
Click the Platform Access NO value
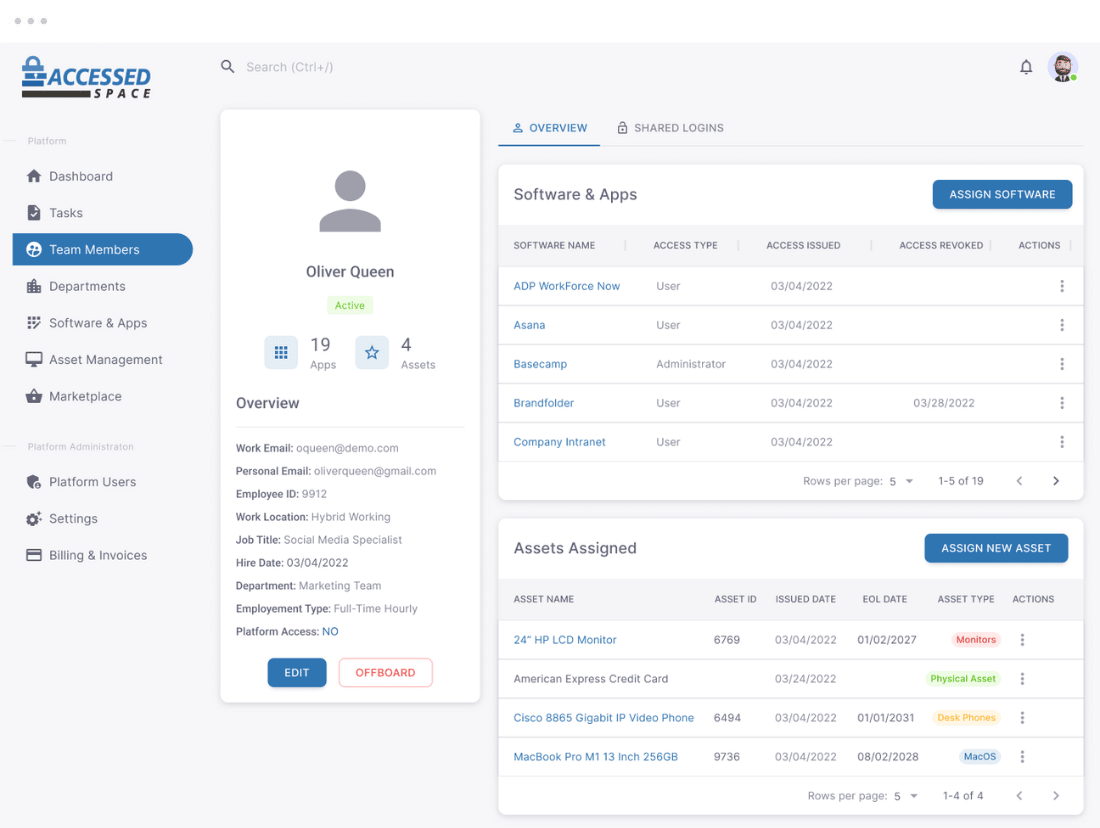pyautogui.click(x=330, y=632)
